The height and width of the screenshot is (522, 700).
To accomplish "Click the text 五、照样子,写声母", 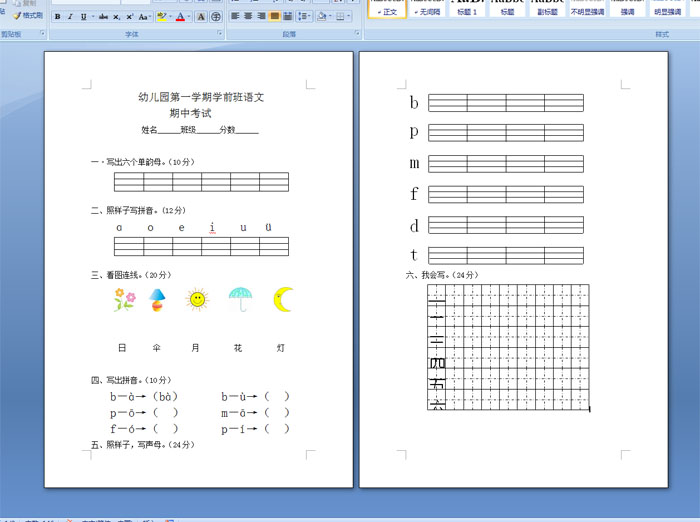I will [x=128, y=445].
